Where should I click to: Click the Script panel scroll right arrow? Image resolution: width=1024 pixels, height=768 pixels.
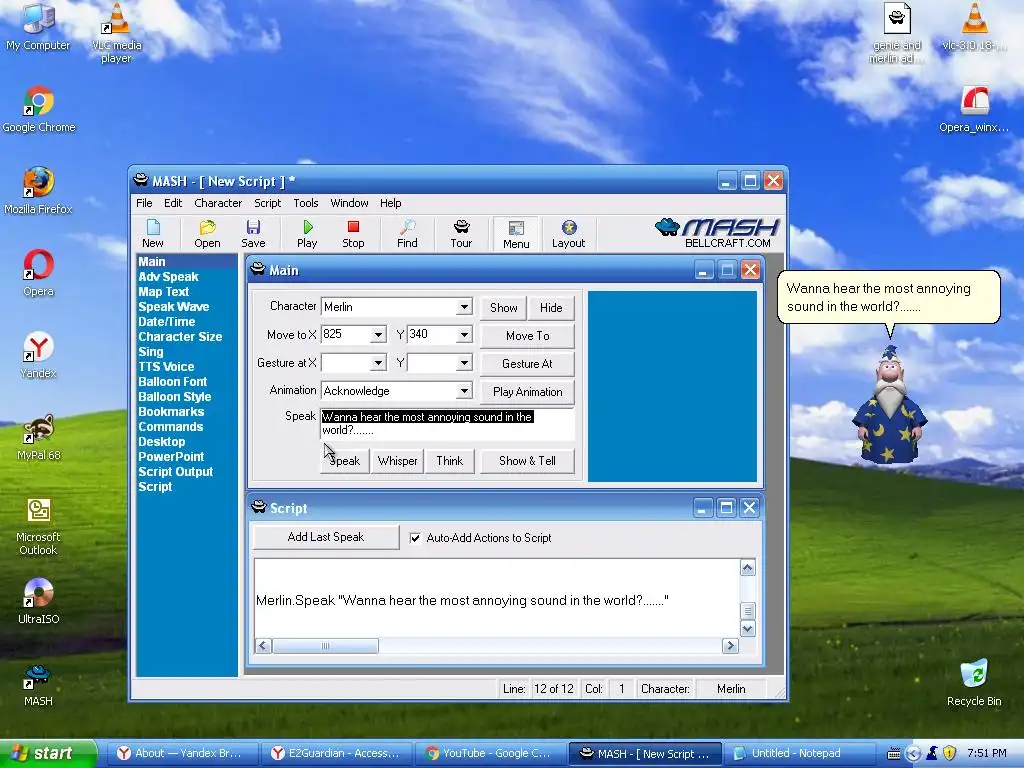coord(730,646)
